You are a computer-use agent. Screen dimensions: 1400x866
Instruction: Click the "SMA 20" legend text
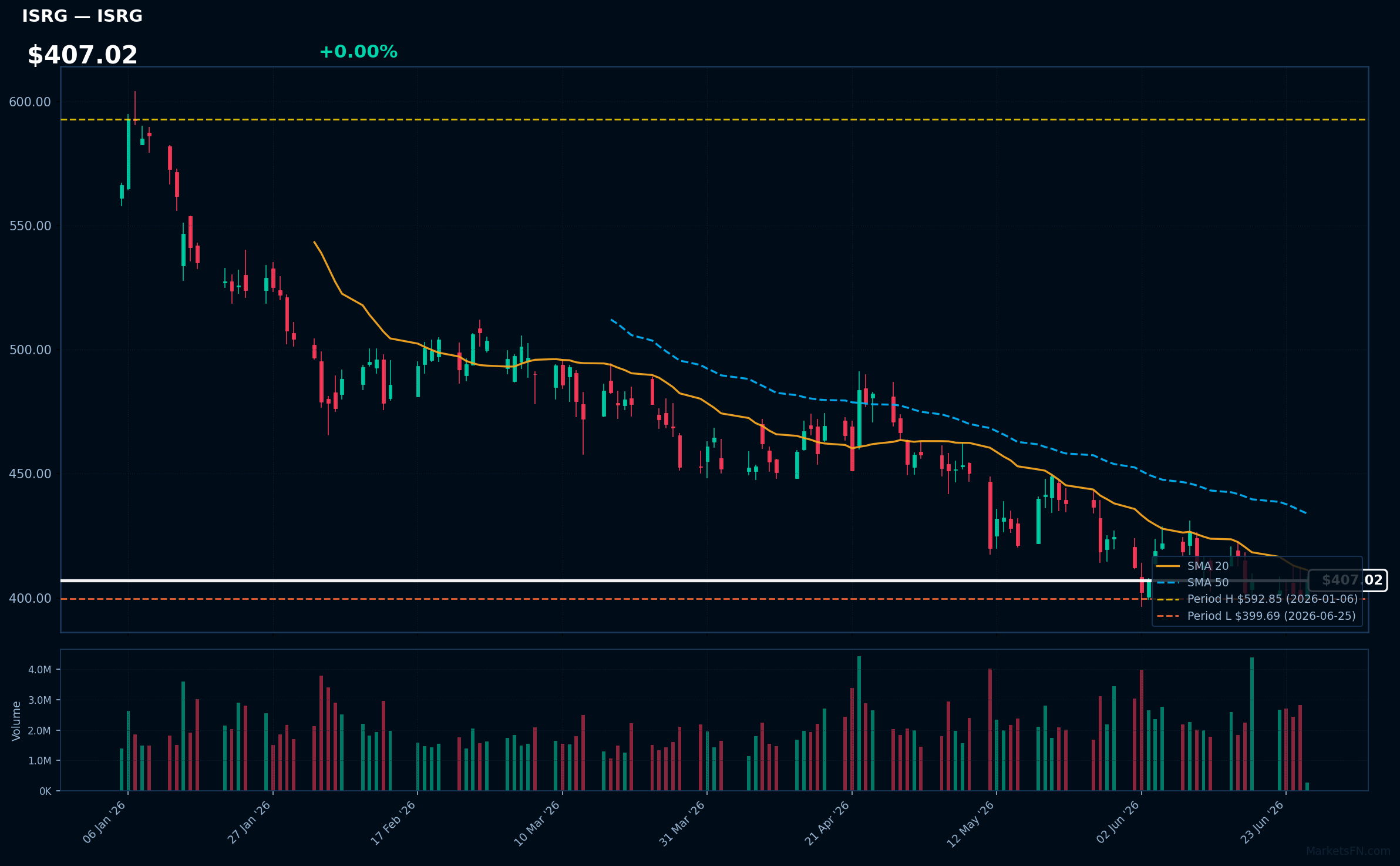[x=1207, y=566]
